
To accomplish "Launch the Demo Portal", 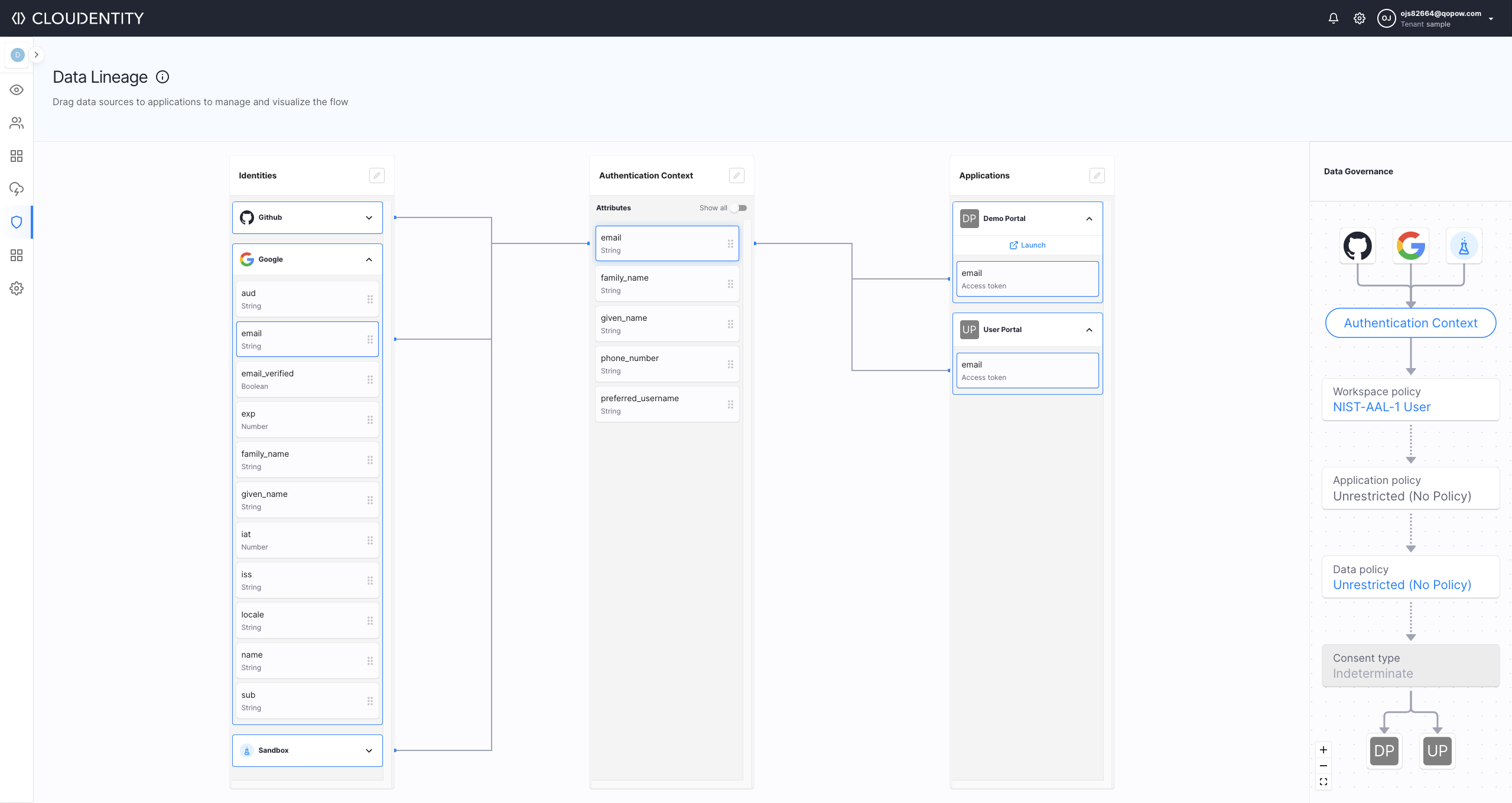I will click(x=1027, y=245).
